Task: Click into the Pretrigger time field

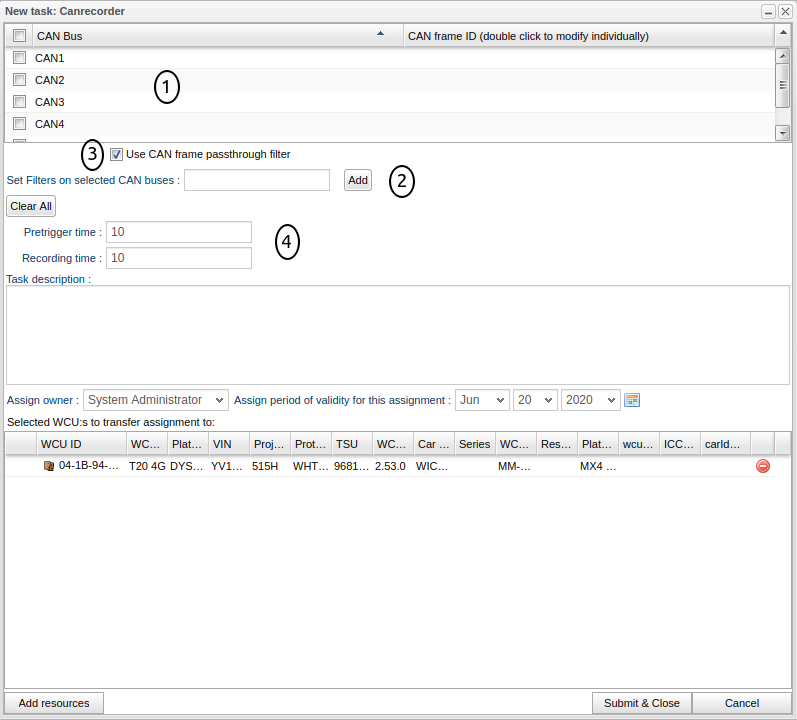Action: pos(179,232)
